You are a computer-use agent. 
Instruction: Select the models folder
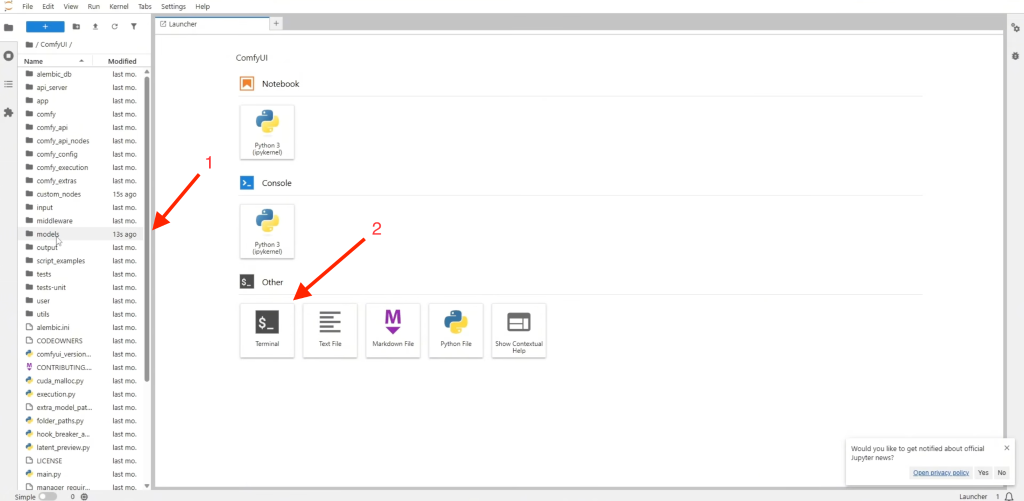pos(81,234)
